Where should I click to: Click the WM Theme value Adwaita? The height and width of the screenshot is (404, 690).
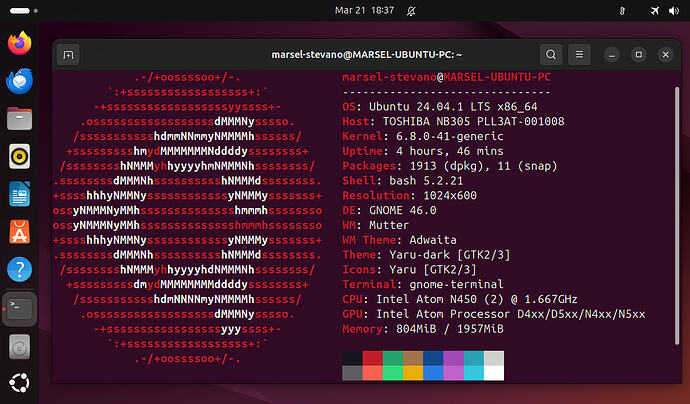click(x=433, y=240)
